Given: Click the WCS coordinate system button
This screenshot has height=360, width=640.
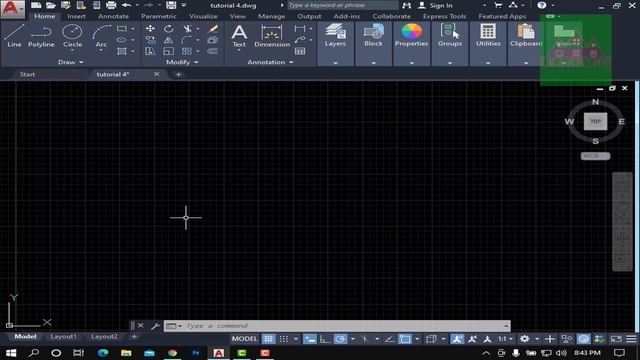Looking at the screenshot, I should (x=595, y=156).
